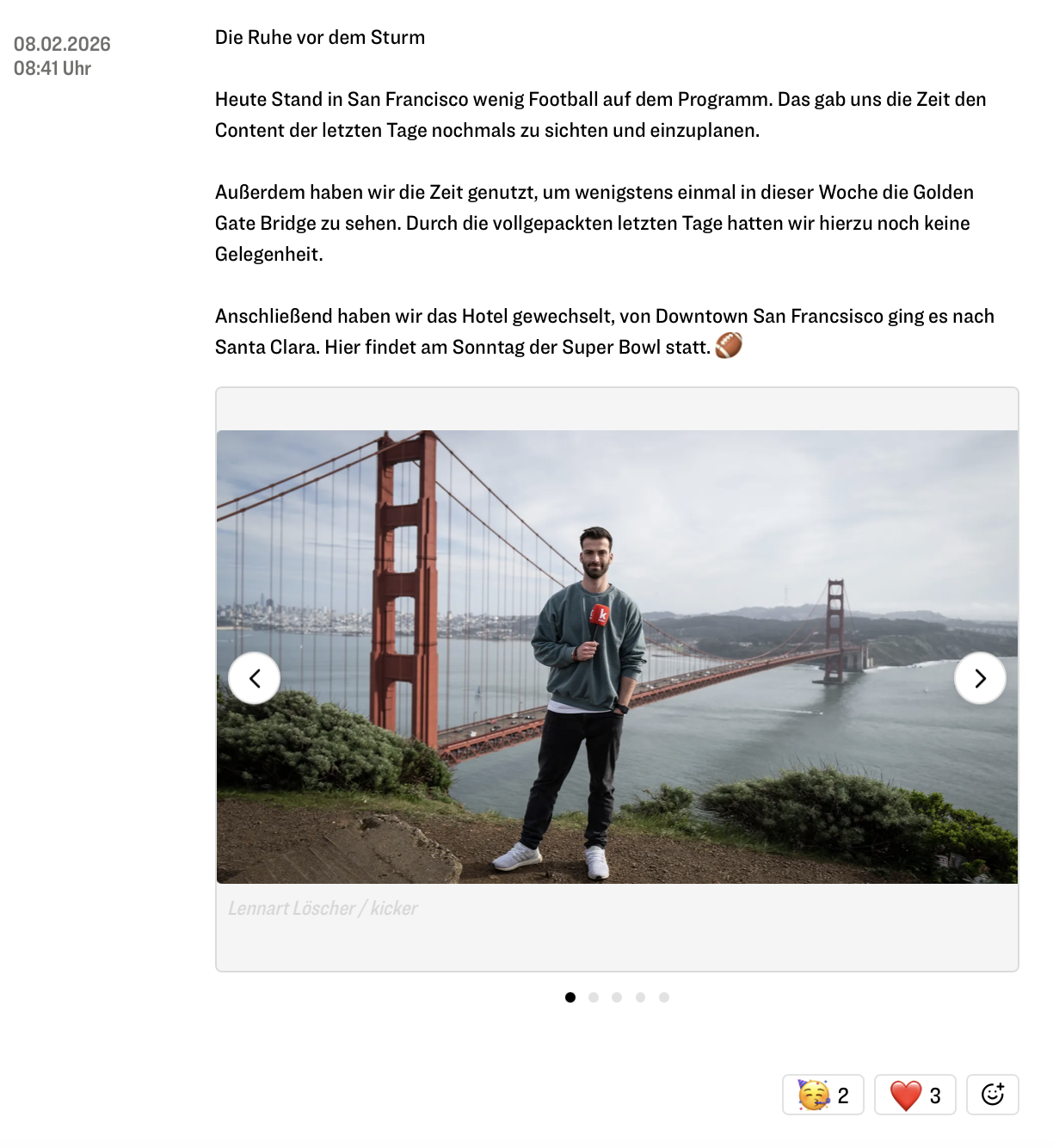Click the timestamp '08:41 Uhr'
The width and height of the screenshot is (1053, 1148).
pyautogui.click(x=52, y=68)
